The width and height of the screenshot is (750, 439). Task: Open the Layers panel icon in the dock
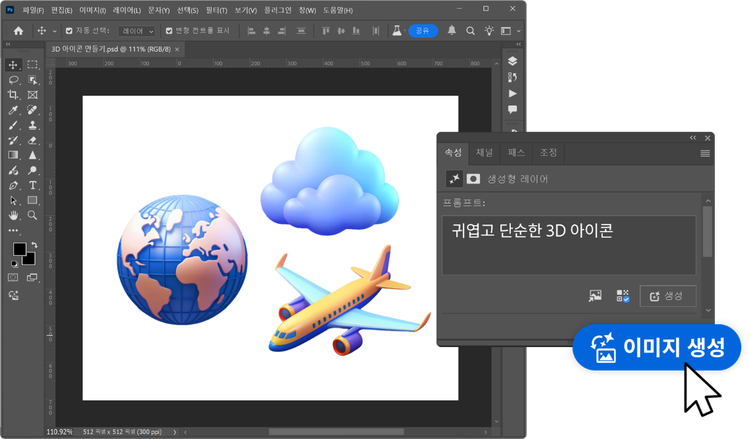pyautogui.click(x=512, y=61)
